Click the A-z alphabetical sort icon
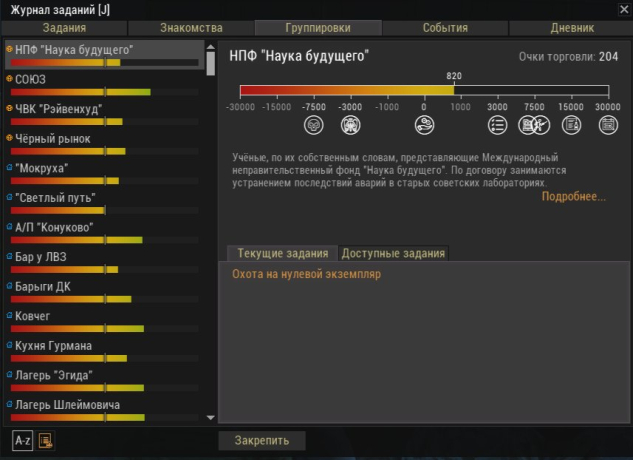 pyautogui.click(x=22, y=440)
